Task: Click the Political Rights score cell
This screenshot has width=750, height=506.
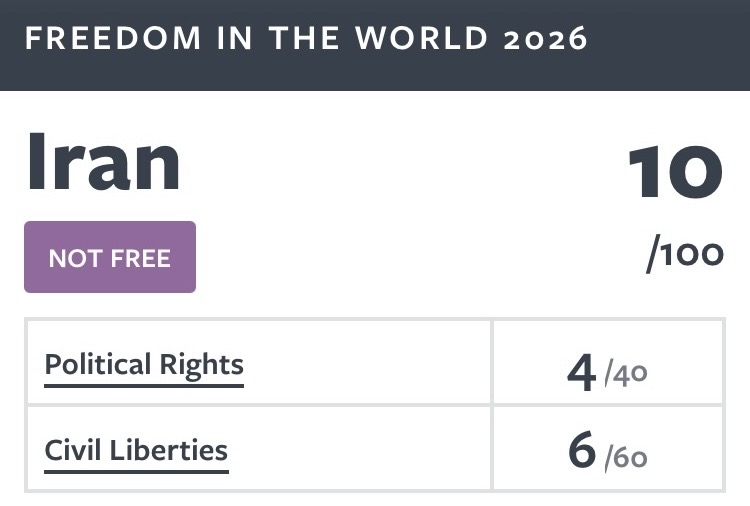Action: [608, 362]
